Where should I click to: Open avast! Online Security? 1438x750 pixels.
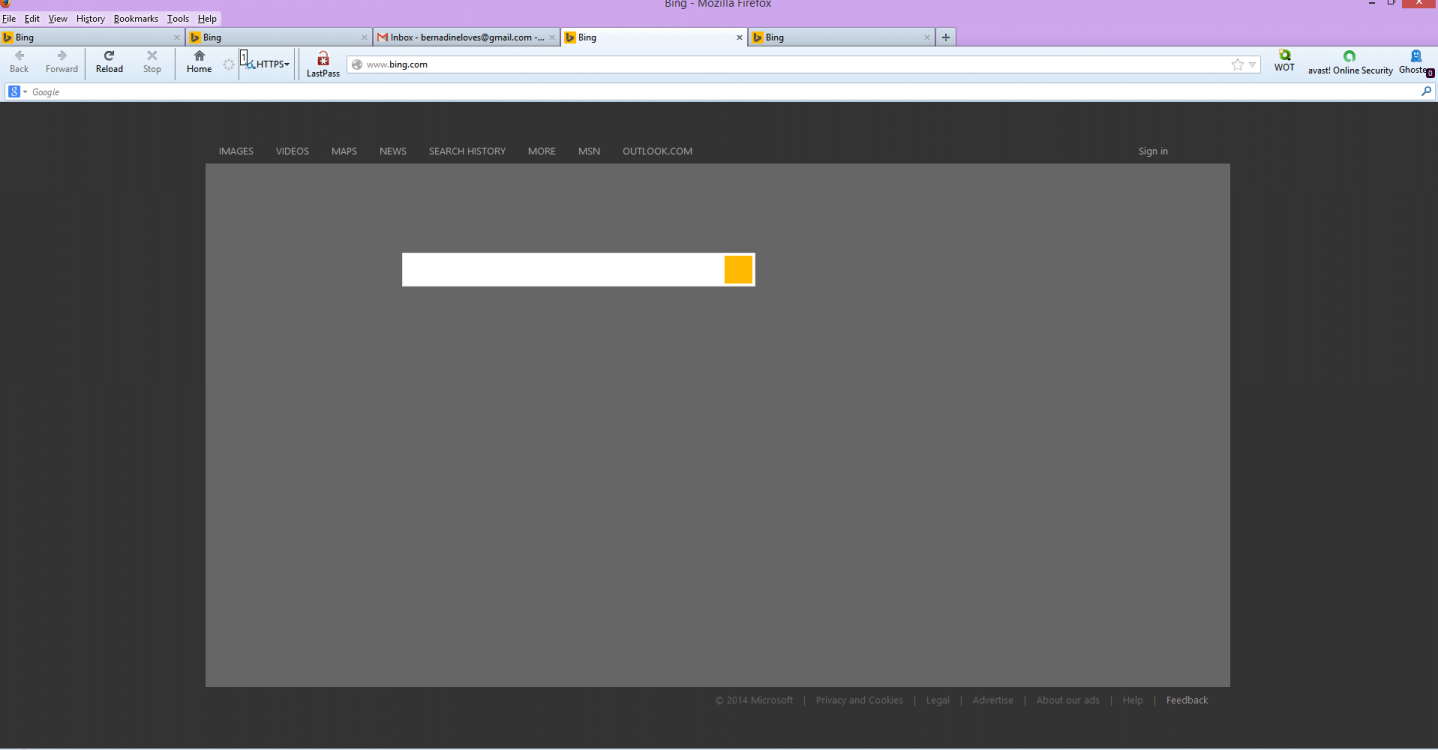coord(1350,63)
